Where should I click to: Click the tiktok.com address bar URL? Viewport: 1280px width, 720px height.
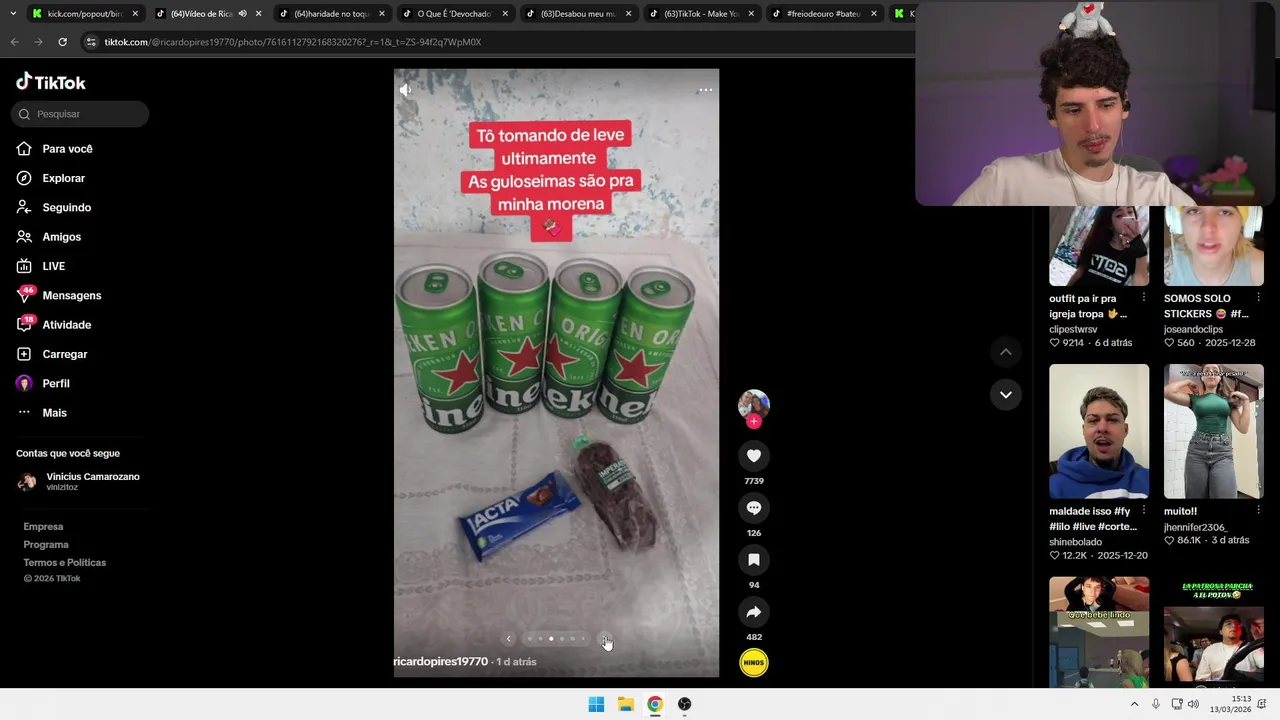point(292,42)
